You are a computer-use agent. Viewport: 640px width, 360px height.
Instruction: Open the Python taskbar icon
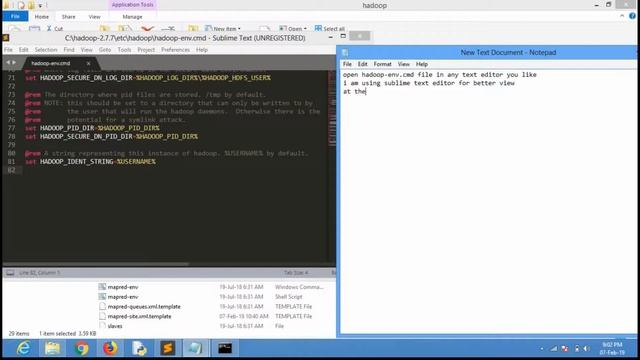139,348
